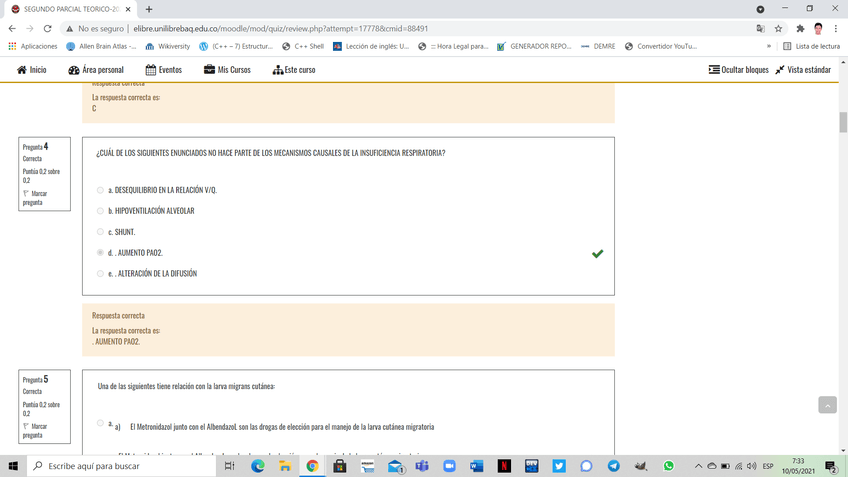This screenshot has height=477, width=848.
Task: Select option c. SHUNT
Action: [x=100, y=232]
